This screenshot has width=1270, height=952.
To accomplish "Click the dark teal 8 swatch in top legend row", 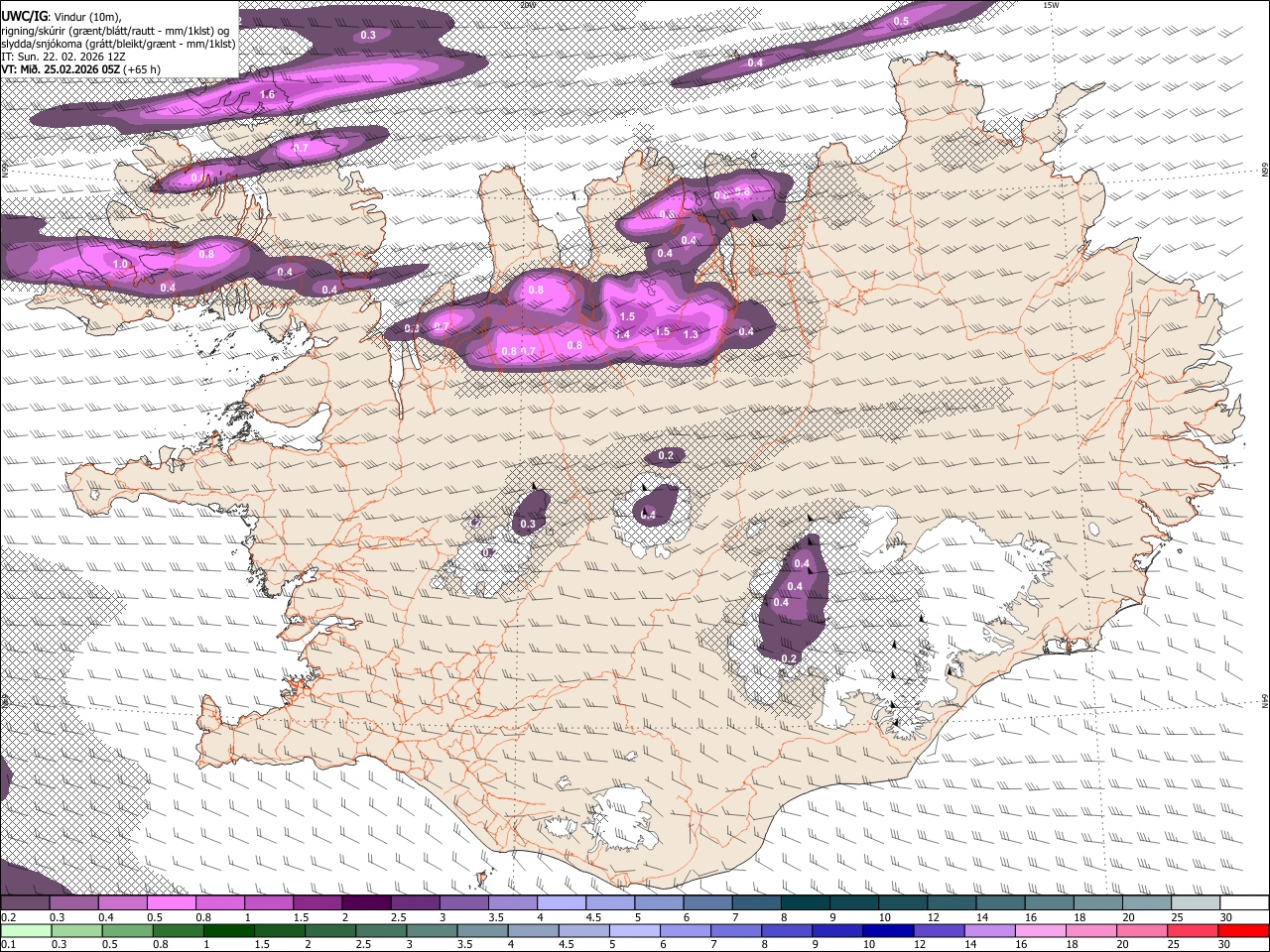I will (806, 902).
